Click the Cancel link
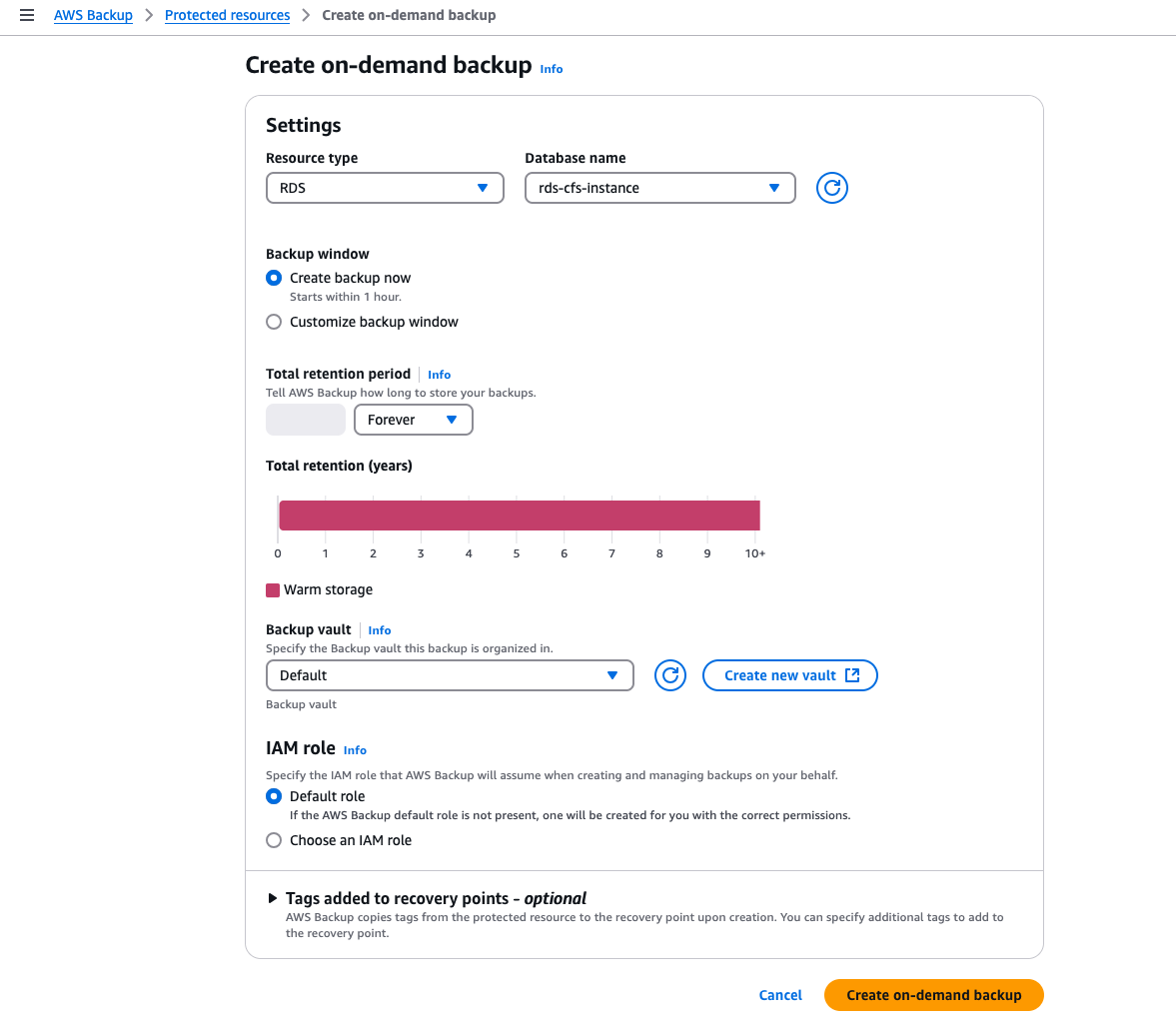This screenshot has height=1036, width=1176. 780,995
